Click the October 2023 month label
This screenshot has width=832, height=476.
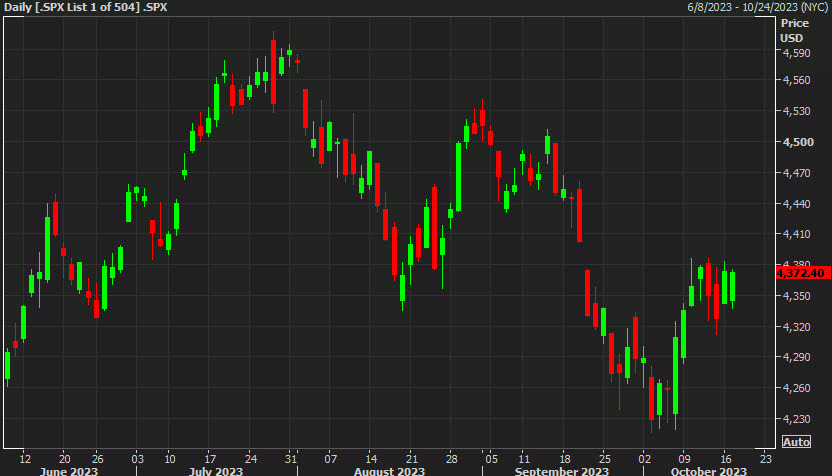[x=708, y=471]
